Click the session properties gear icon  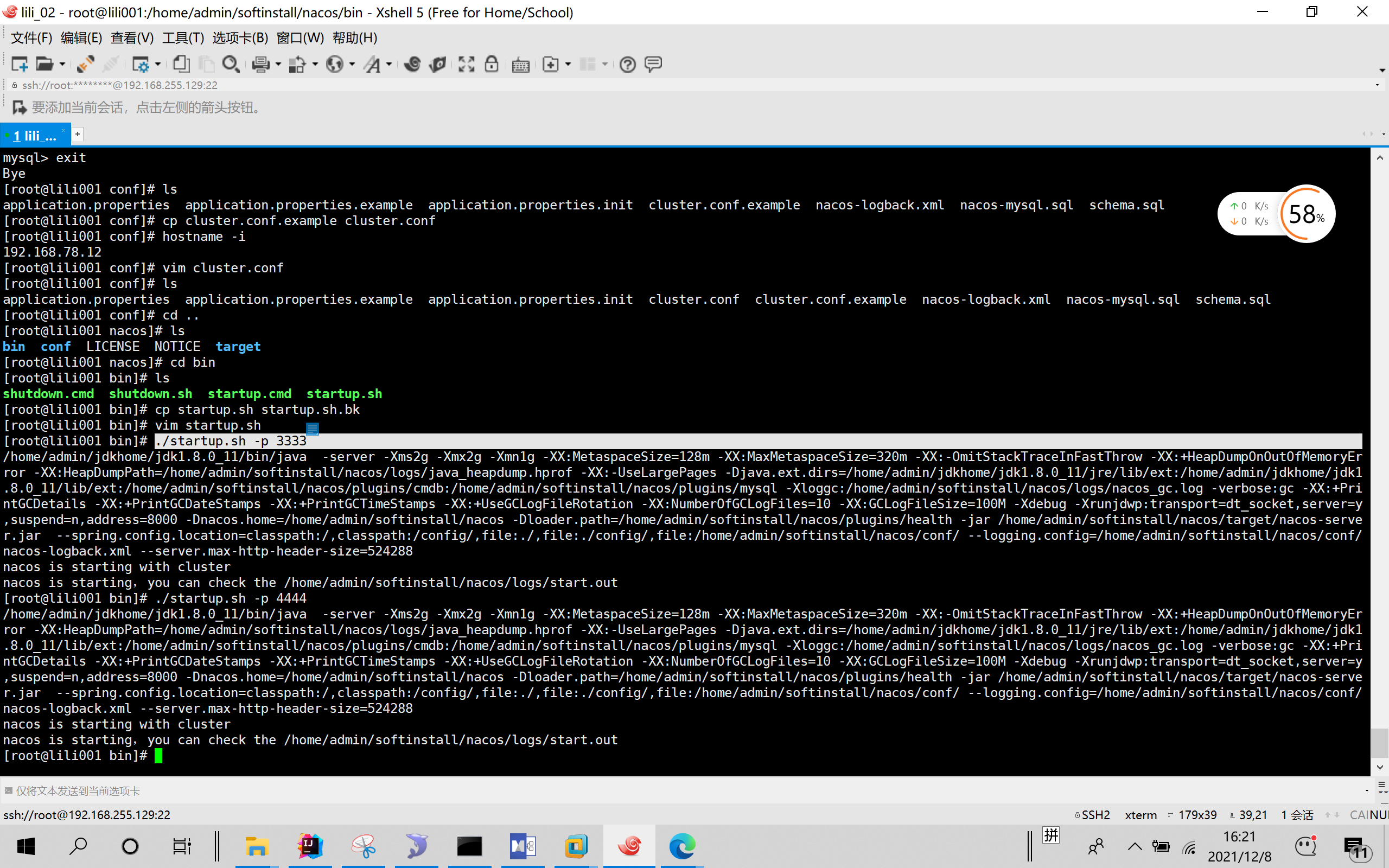[x=140, y=65]
